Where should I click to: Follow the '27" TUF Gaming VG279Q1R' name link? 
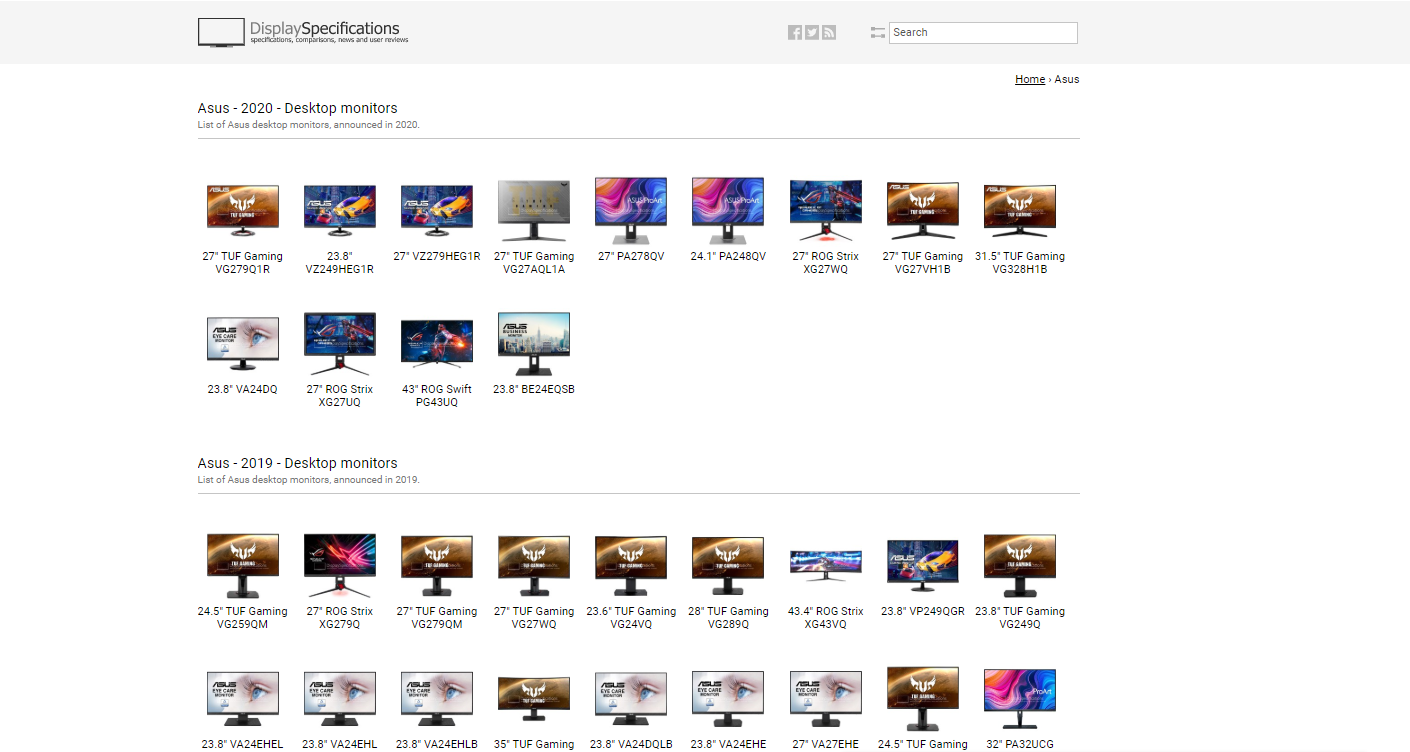point(243,263)
